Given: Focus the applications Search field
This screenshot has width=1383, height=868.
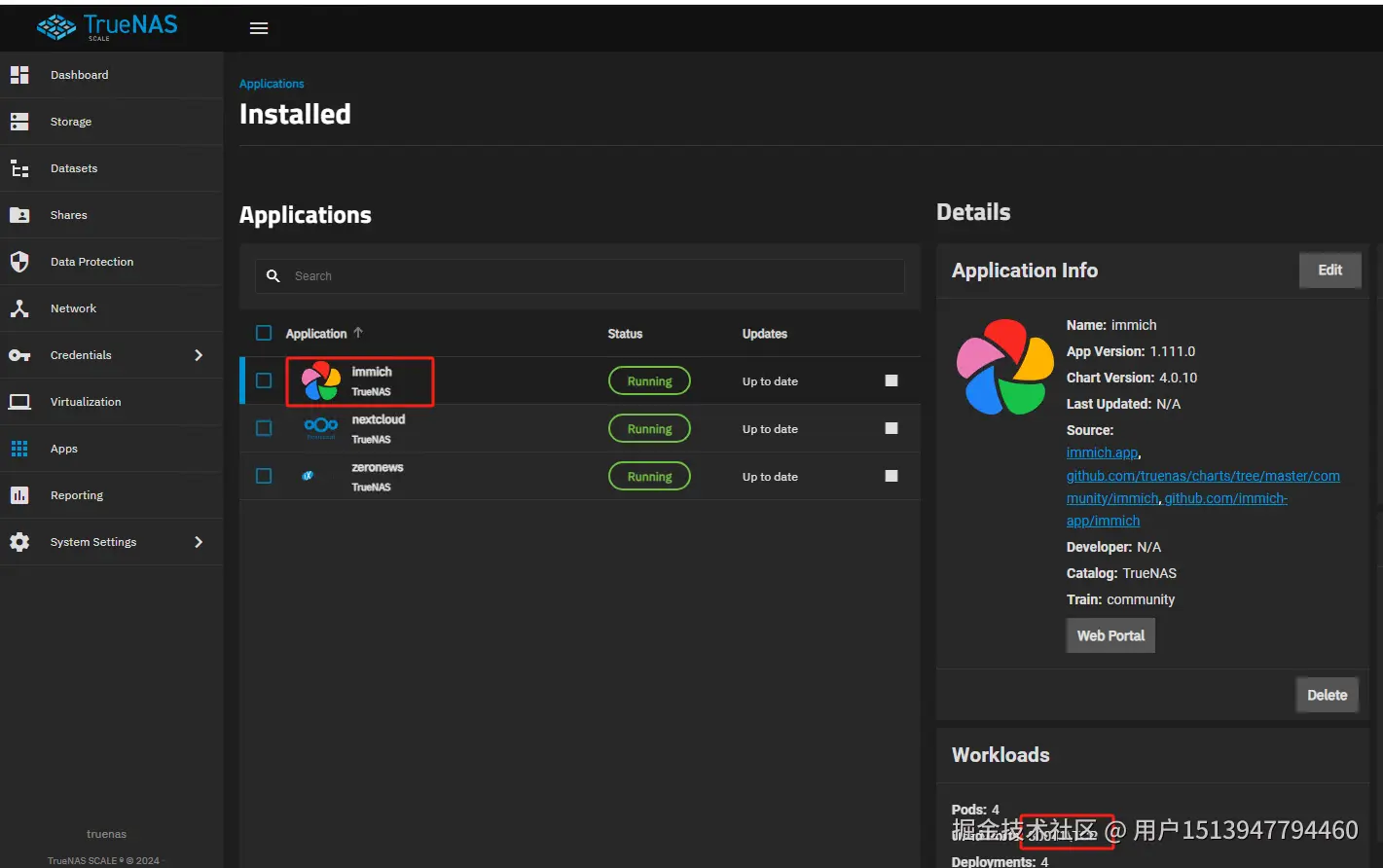Looking at the screenshot, I should 580,276.
